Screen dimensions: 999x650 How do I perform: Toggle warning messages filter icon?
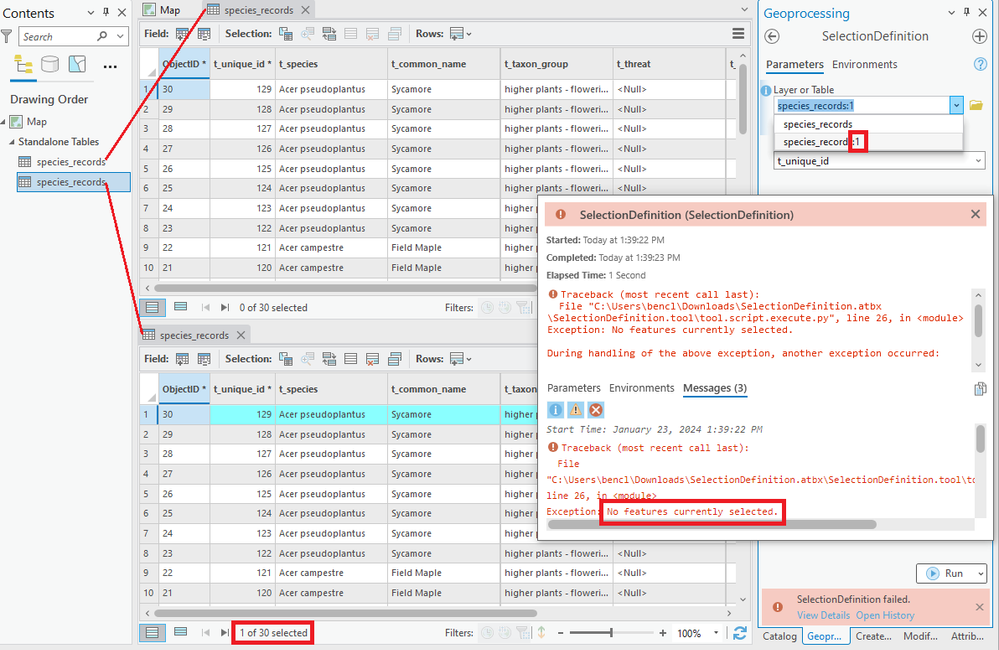(575, 410)
